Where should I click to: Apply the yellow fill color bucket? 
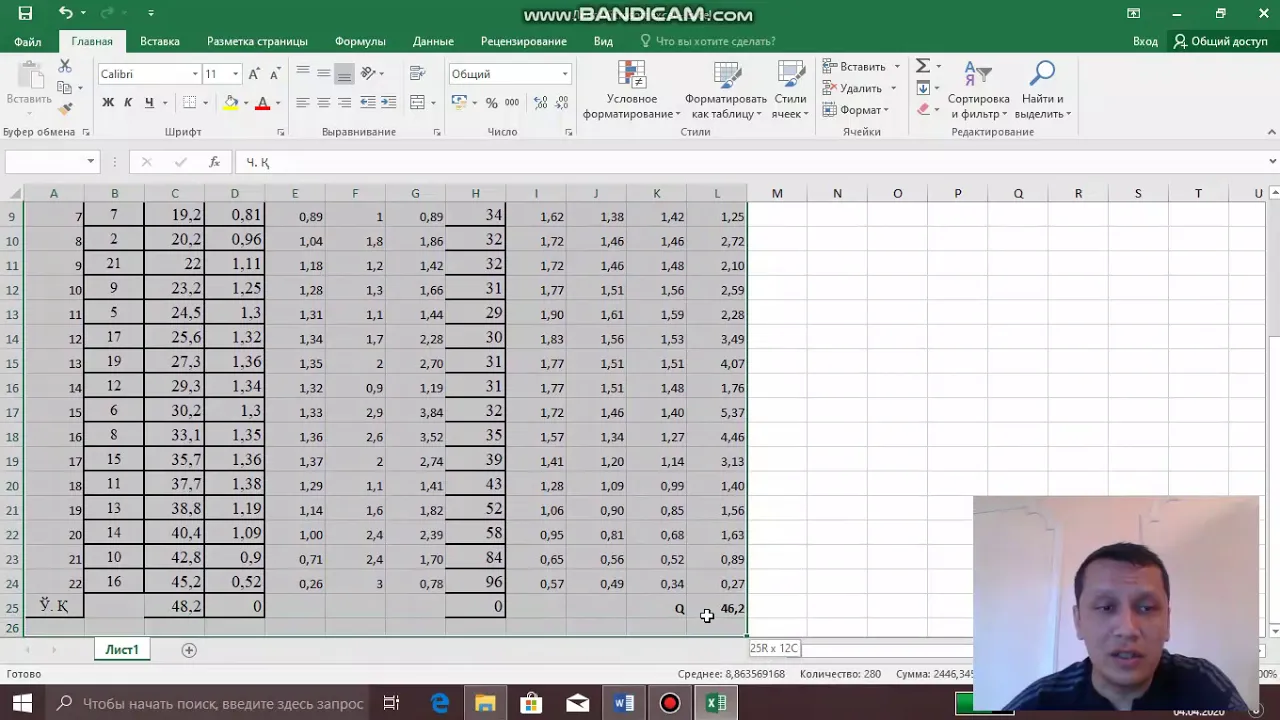coord(231,103)
